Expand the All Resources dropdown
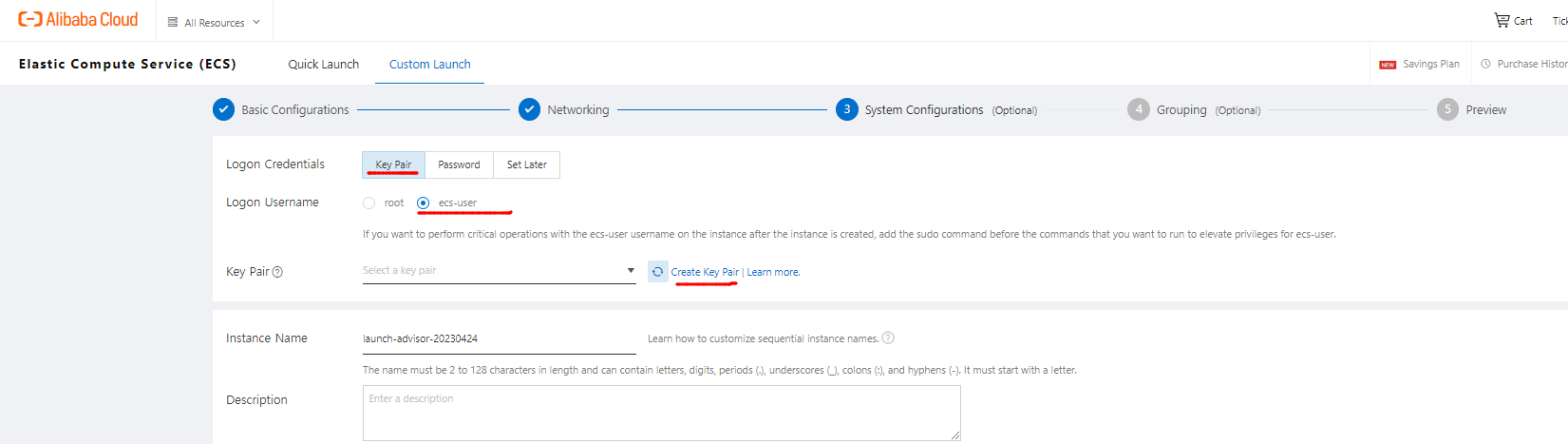Screen dimensions: 1568x444 214,22
